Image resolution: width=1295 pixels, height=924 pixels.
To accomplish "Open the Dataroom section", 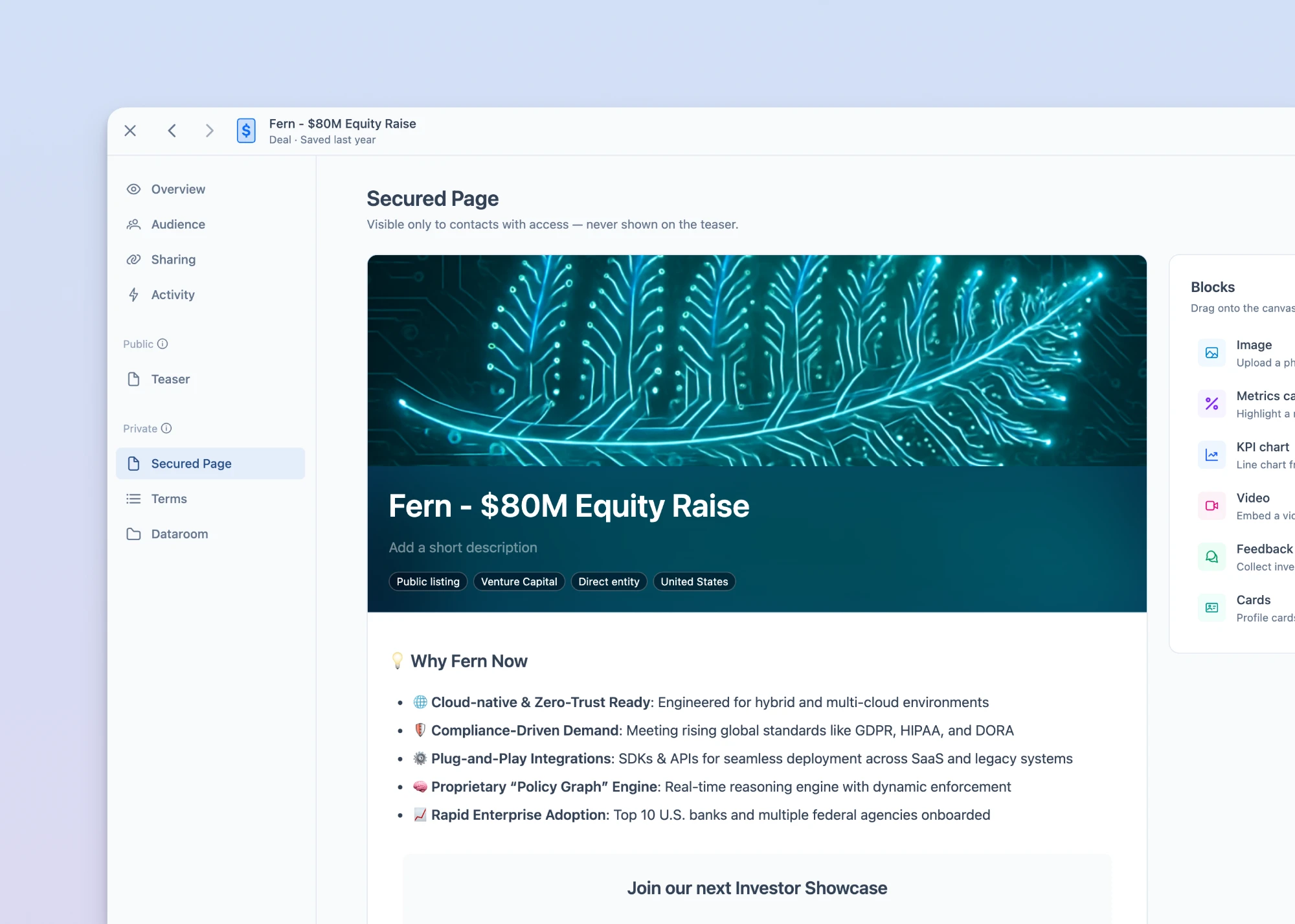I will pos(210,534).
